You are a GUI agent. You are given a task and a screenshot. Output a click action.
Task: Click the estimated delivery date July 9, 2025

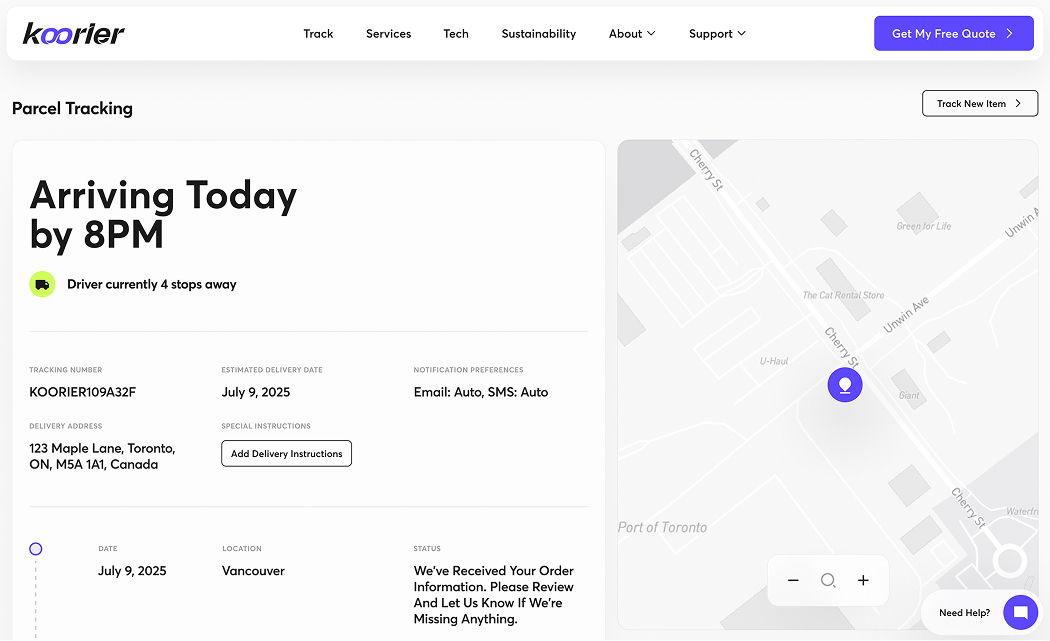pos(256,393)
